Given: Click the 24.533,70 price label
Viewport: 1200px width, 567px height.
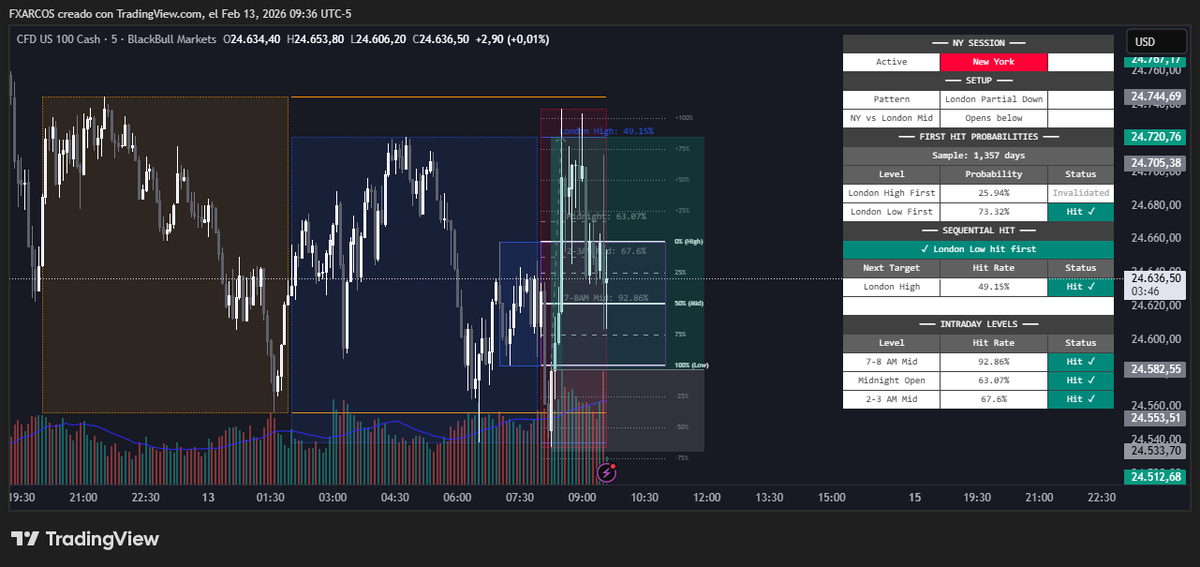Looking at the screenshot, I should pos(1155,451).
